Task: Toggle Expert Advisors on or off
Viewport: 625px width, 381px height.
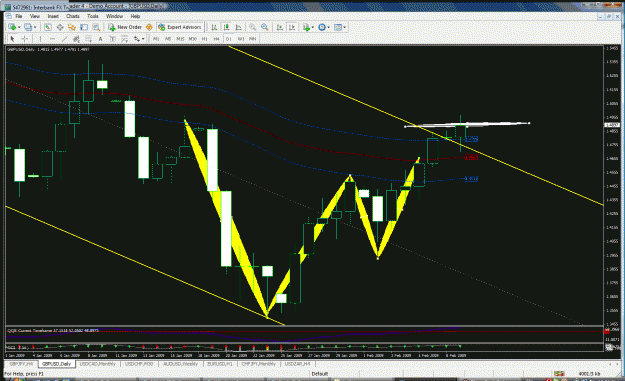Action: 180,27
